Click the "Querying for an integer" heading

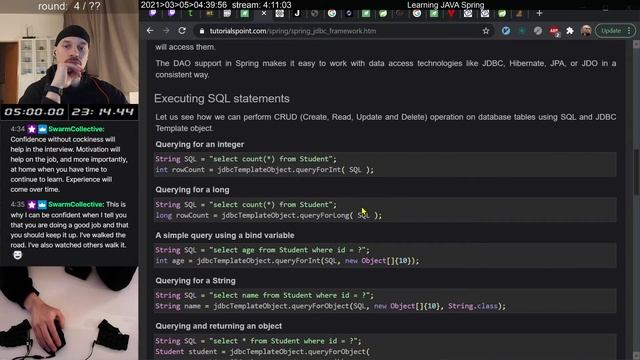click(x=200, y=144)
